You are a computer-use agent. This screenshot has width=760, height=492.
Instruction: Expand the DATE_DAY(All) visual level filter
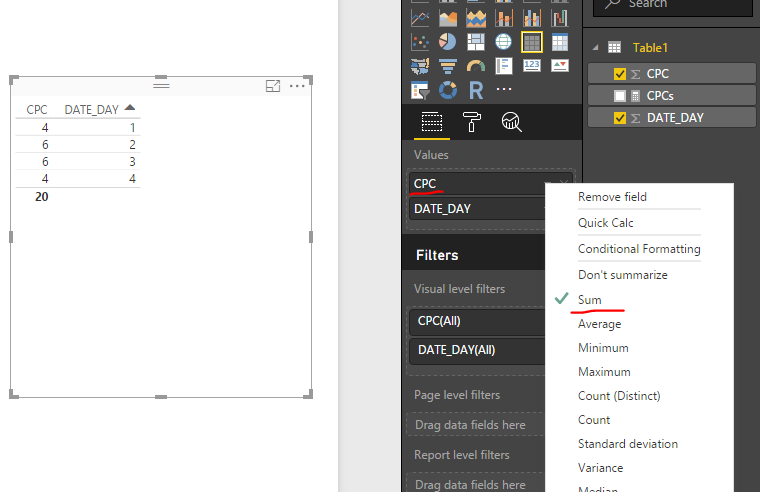(x=477, y=350)
